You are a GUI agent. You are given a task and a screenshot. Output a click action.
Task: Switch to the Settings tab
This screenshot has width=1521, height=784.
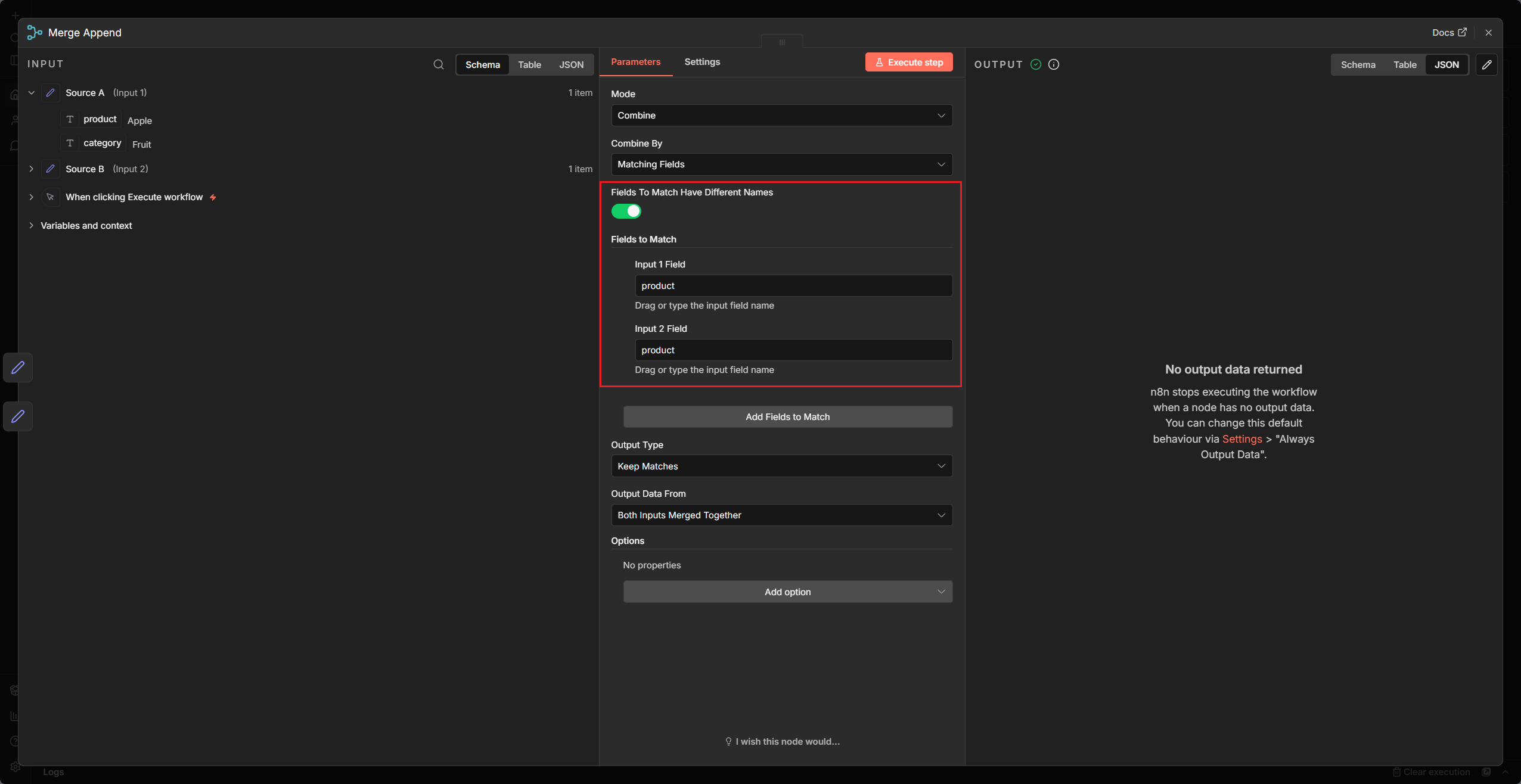pos(701,62)
